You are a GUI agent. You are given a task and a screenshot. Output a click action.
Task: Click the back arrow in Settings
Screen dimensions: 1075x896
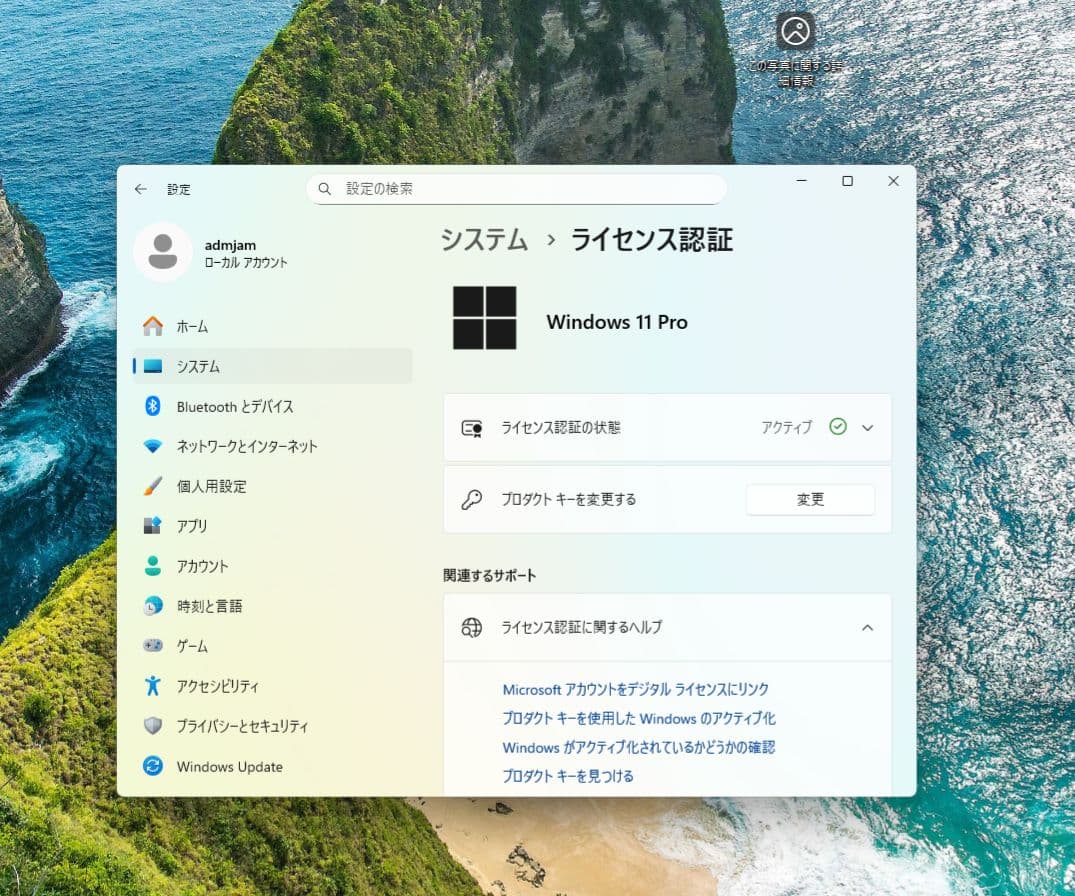point(140,189)
